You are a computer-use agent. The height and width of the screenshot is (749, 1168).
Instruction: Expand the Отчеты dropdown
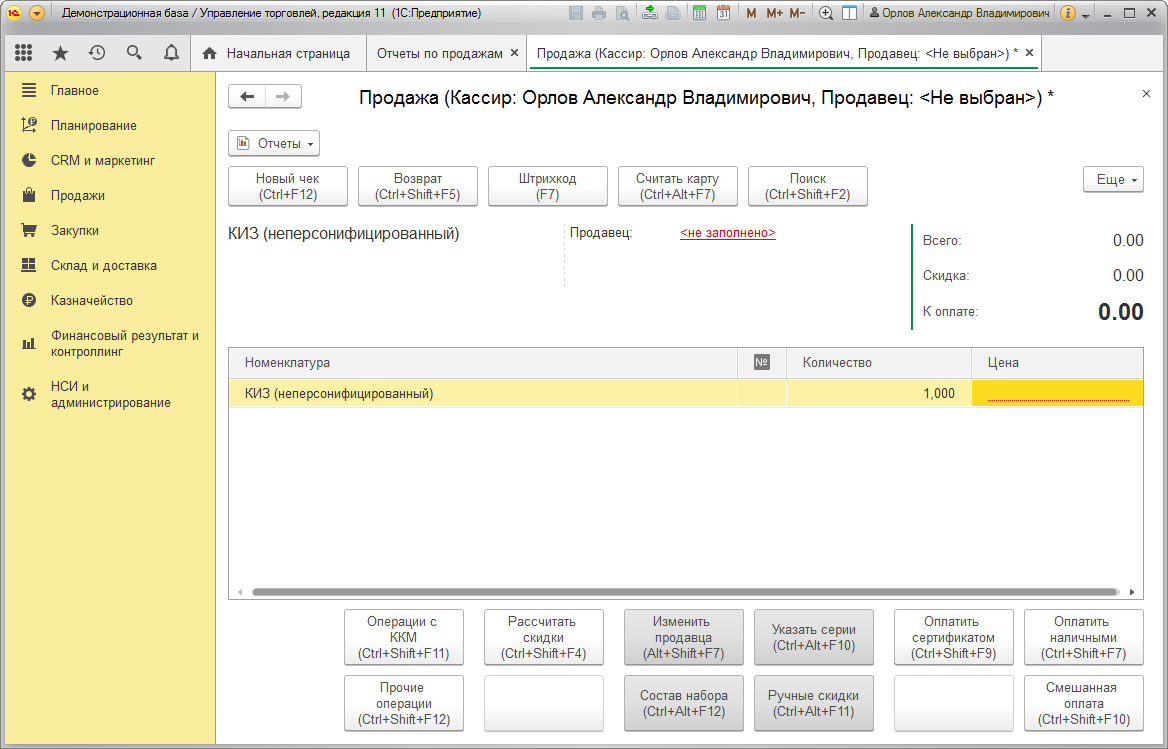(x=274, y=143)
